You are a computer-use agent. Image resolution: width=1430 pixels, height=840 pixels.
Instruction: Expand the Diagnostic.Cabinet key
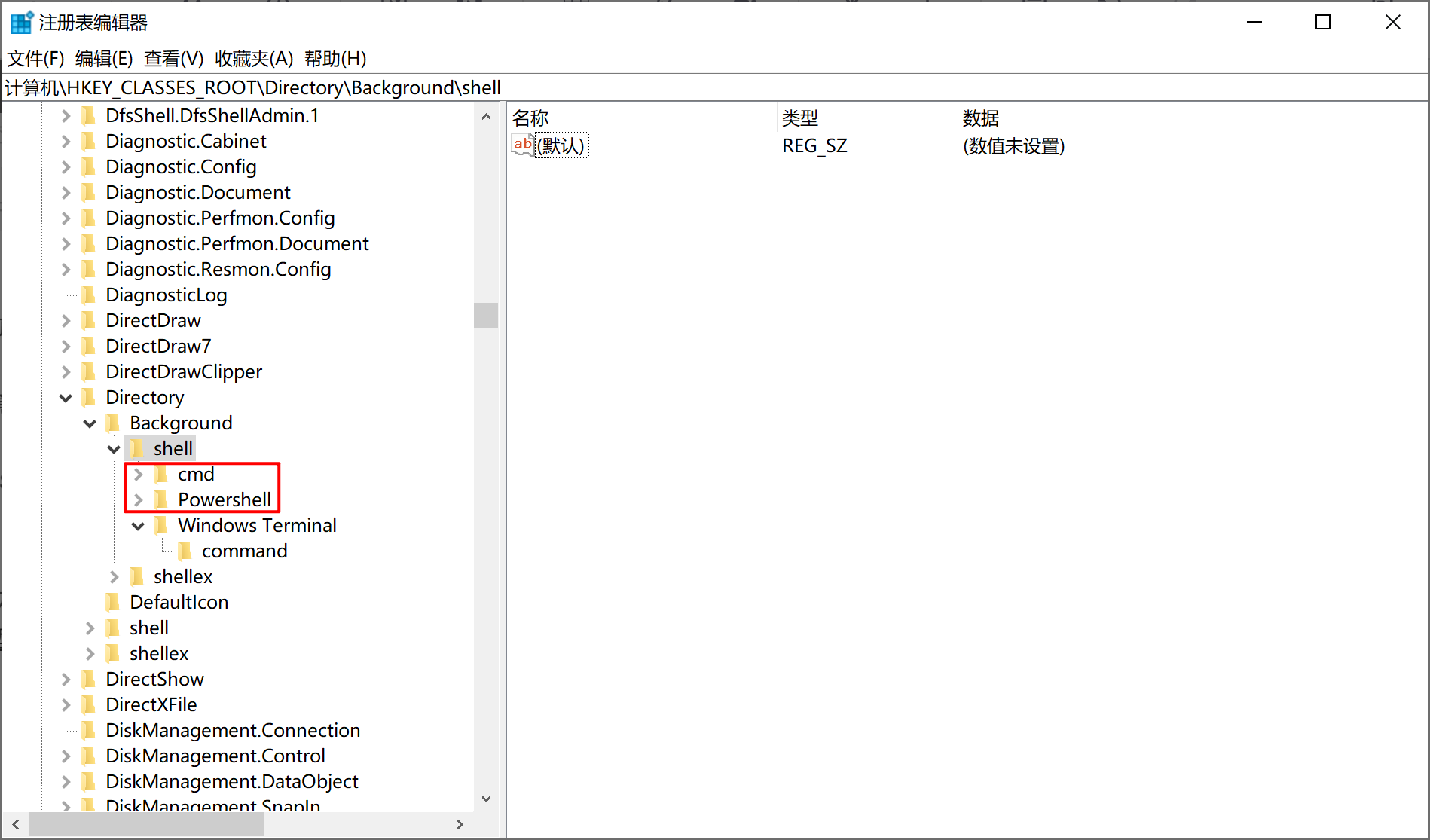coord(66,141)
